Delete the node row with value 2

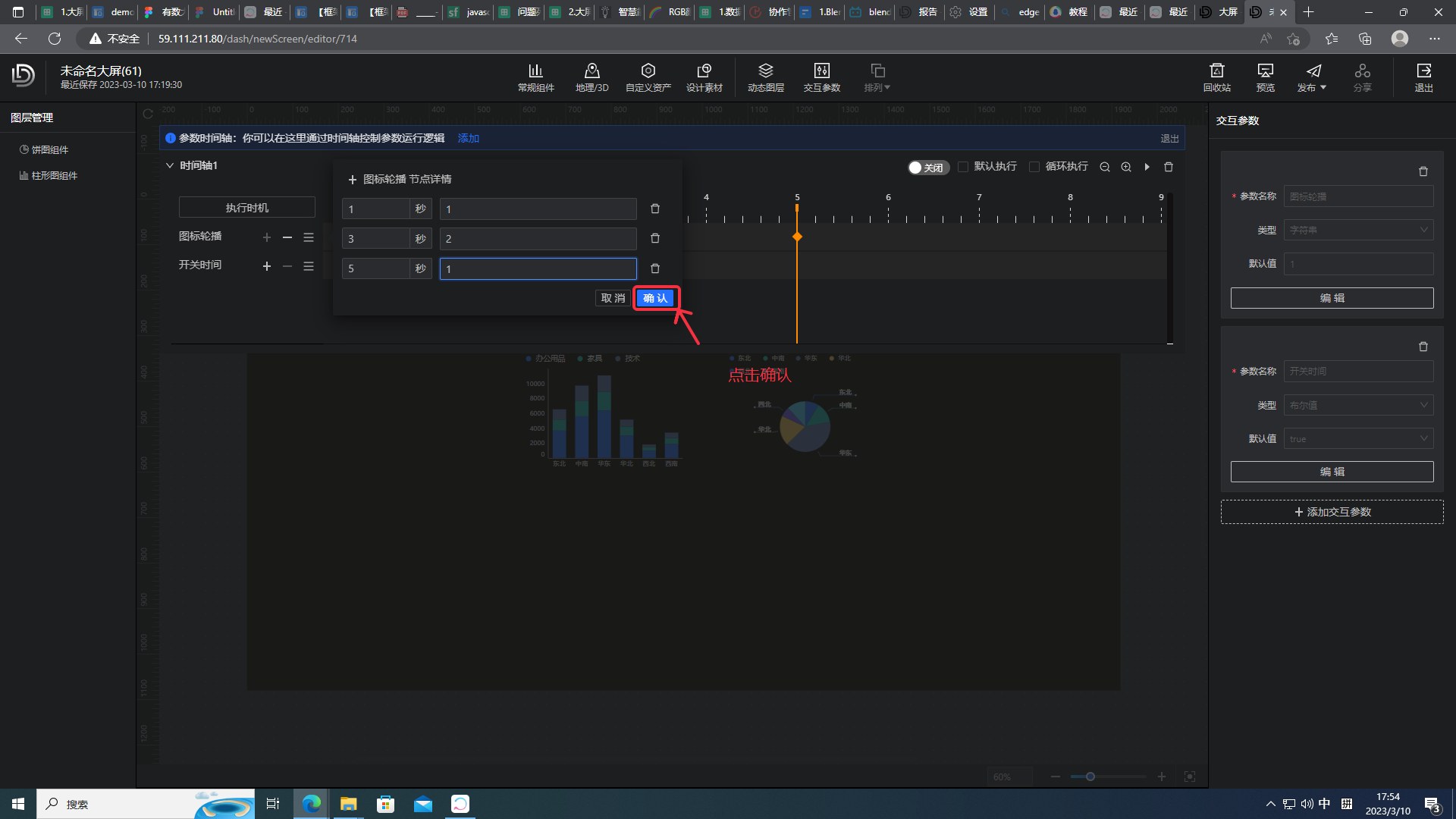coord(655,238)
